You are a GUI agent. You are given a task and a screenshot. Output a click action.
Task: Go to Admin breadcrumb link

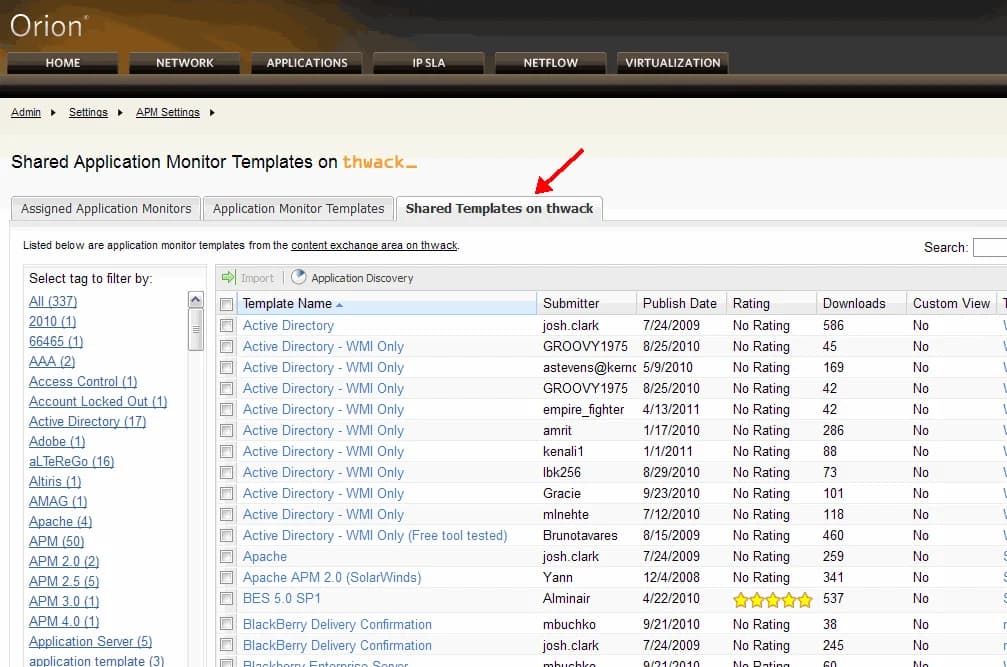26,112
